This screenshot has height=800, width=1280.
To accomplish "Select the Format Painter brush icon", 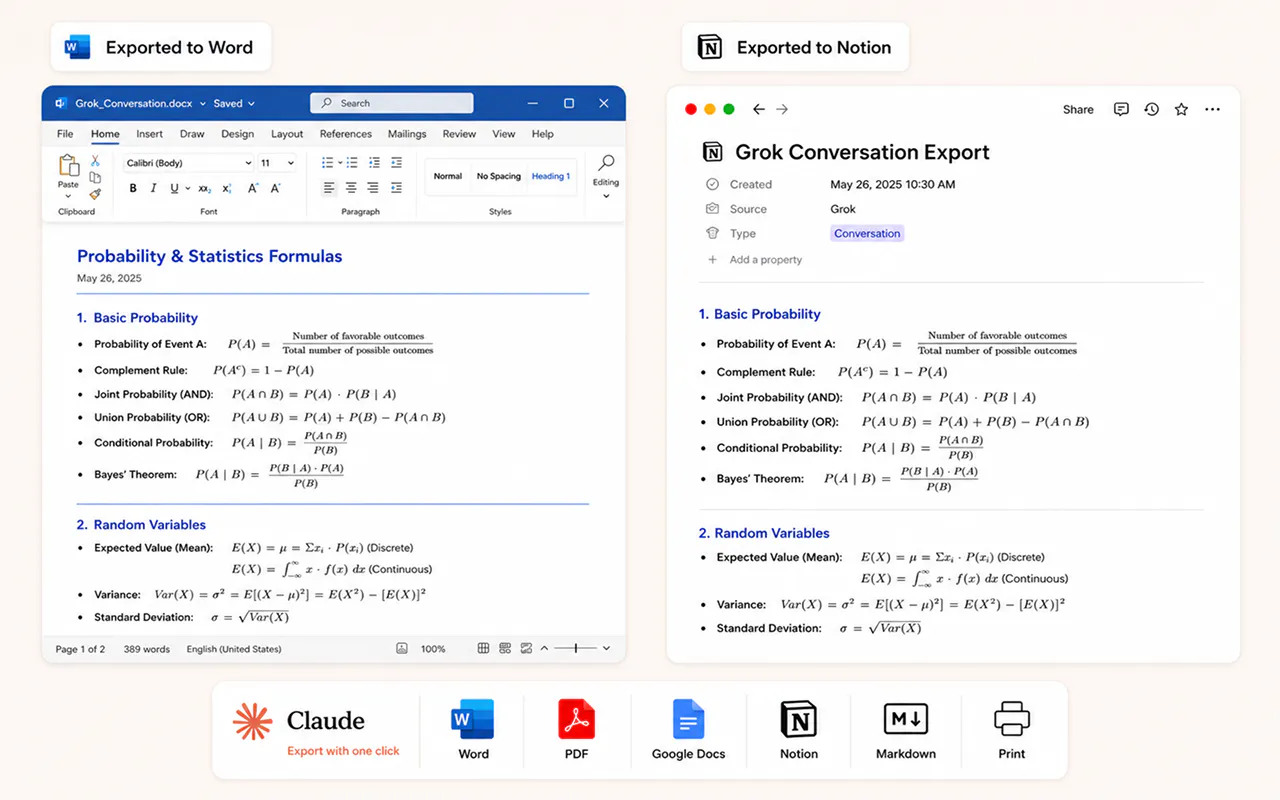I will point(95,194).
